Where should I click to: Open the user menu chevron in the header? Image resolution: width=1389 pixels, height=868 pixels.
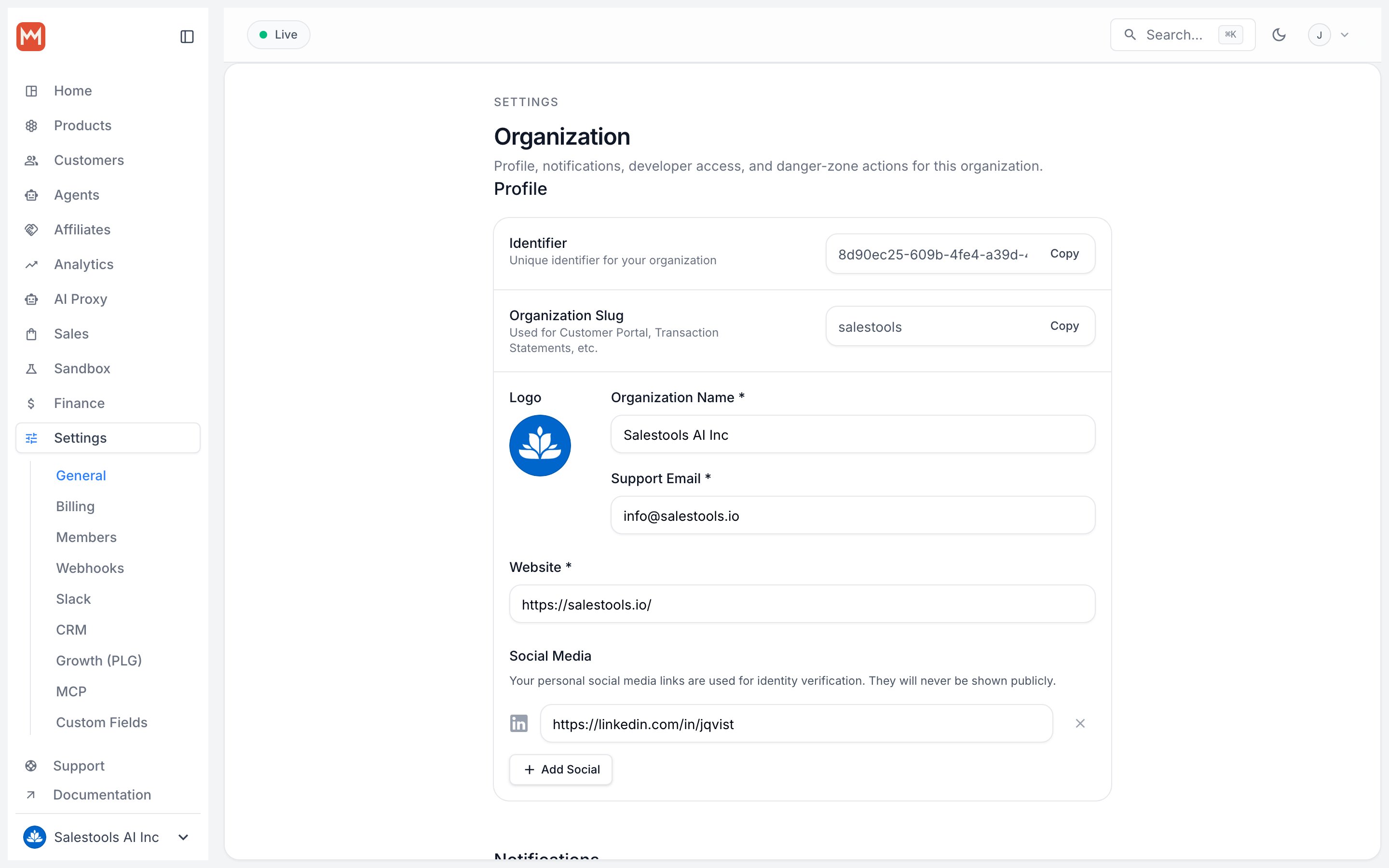coord(1344,35)
